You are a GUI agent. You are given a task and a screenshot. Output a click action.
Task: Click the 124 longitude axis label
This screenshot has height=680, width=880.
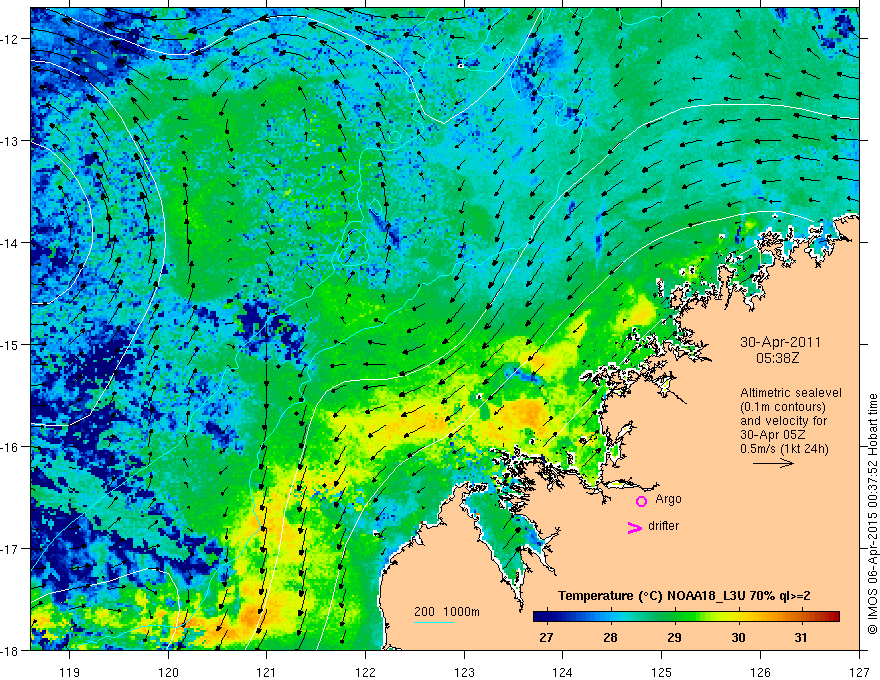click(x=563, y=672)
